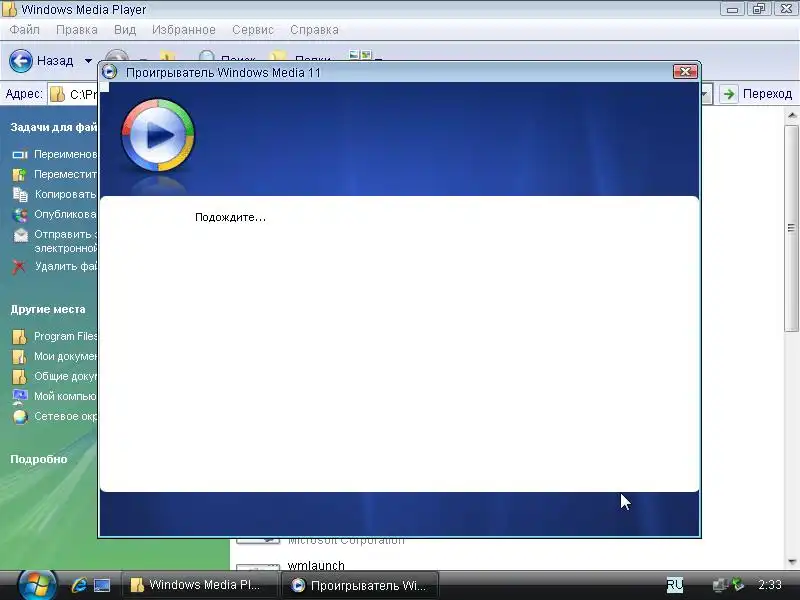Switch to Проигрыватель Wi... taskbar button
800x600 pixels.
coord(360,585)
